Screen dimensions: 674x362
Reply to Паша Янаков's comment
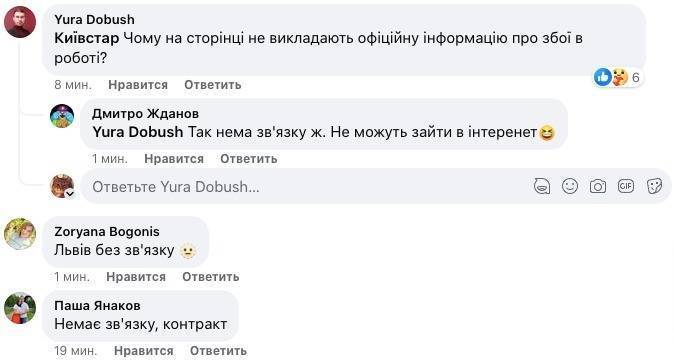[218, 350]
